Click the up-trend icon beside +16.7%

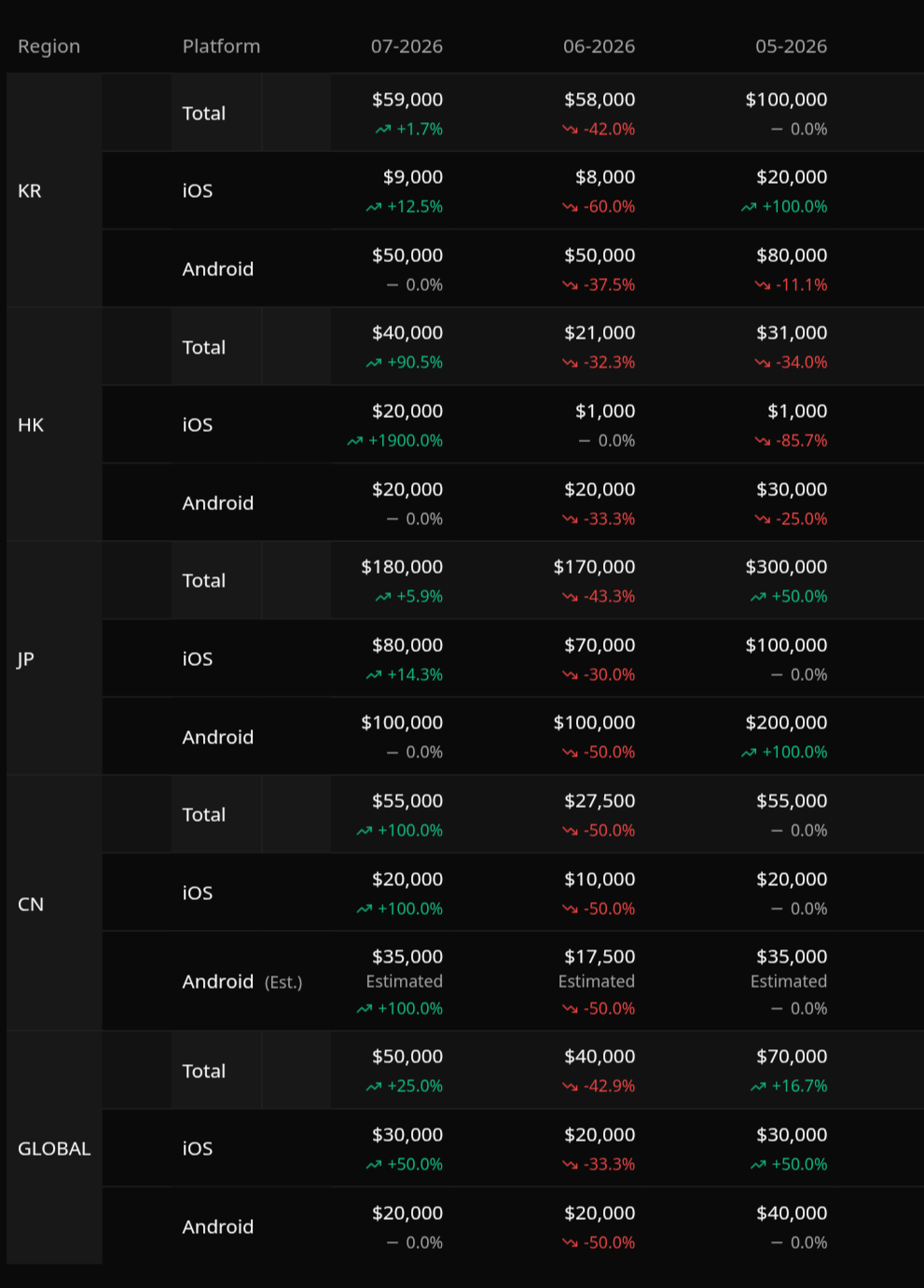(x=758, y=1087)
